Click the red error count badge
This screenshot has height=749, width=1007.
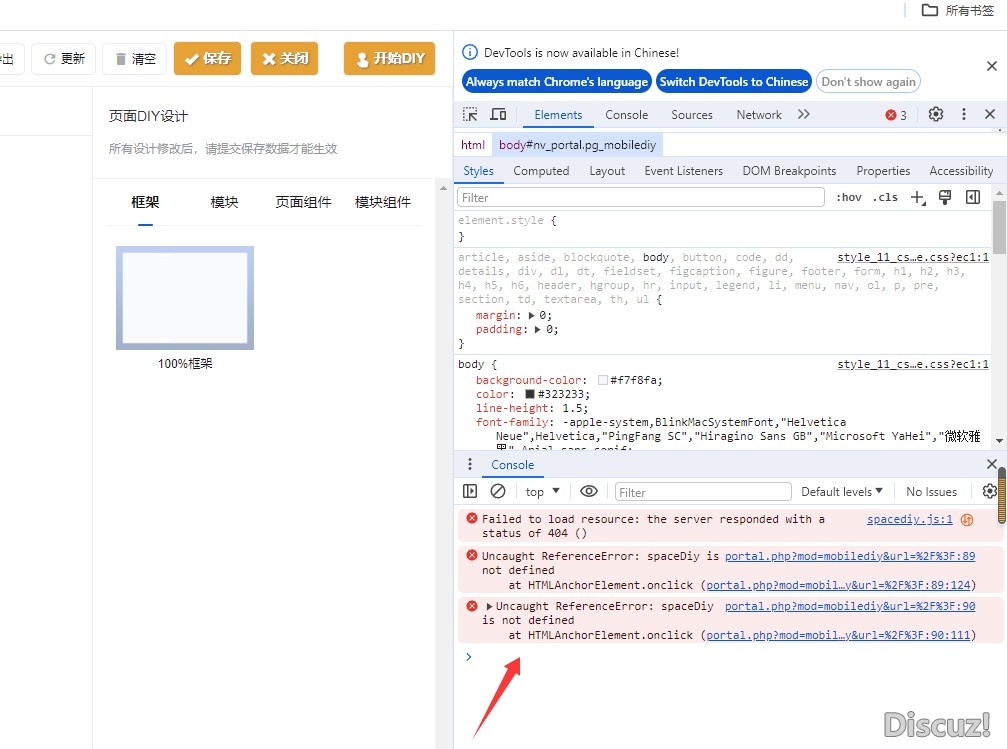[896, 115]
